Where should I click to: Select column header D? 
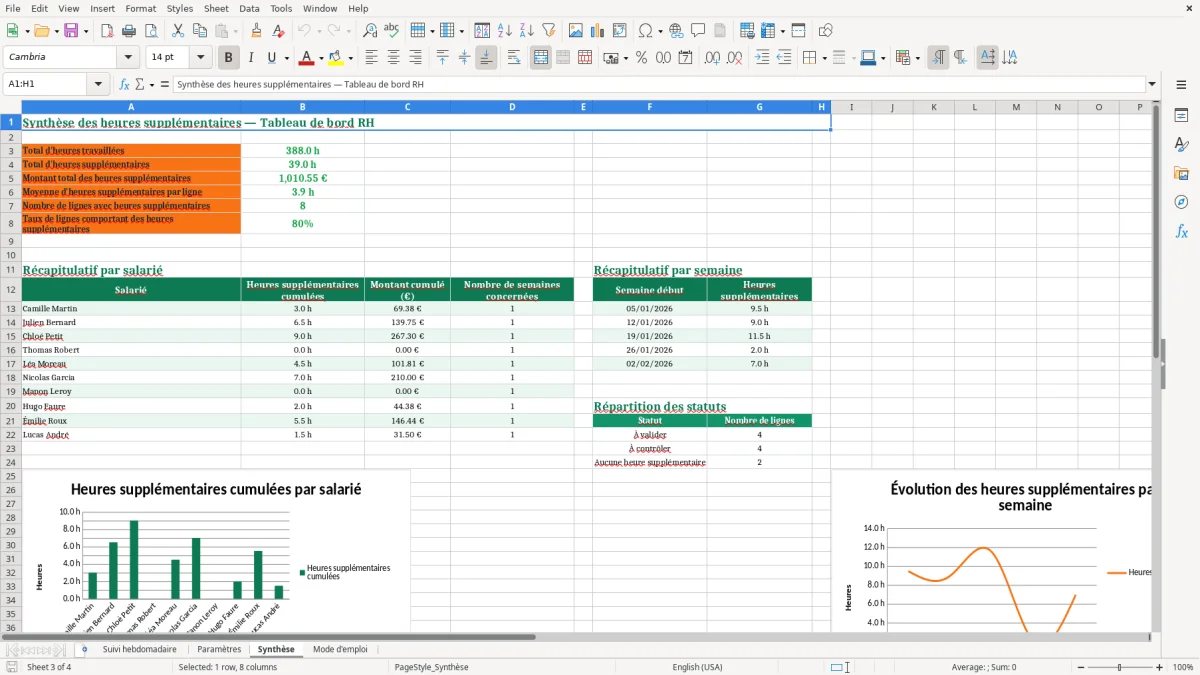[x=512, y=107]
